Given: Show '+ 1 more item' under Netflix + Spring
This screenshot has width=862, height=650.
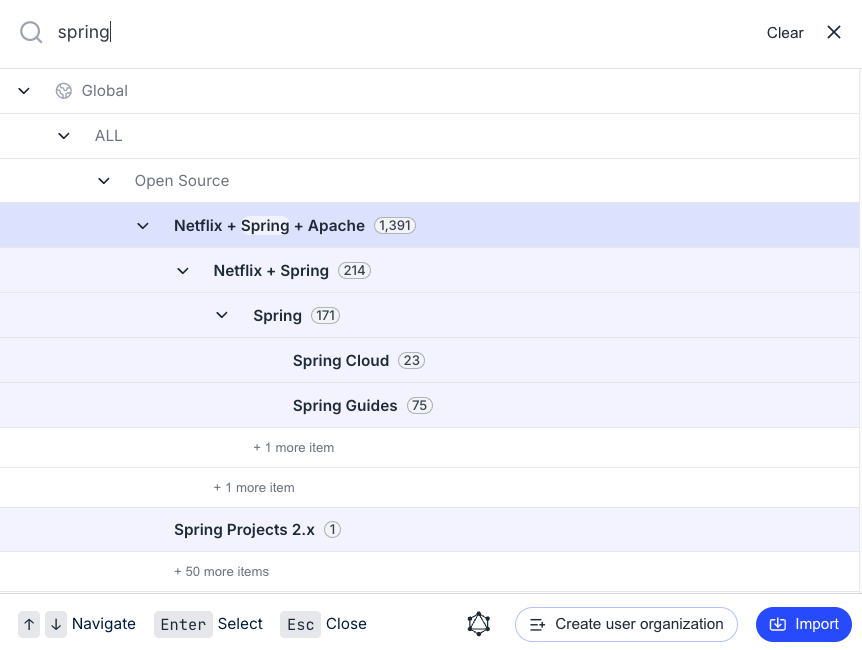Looking at the screenshot, I should pos(254,488).
